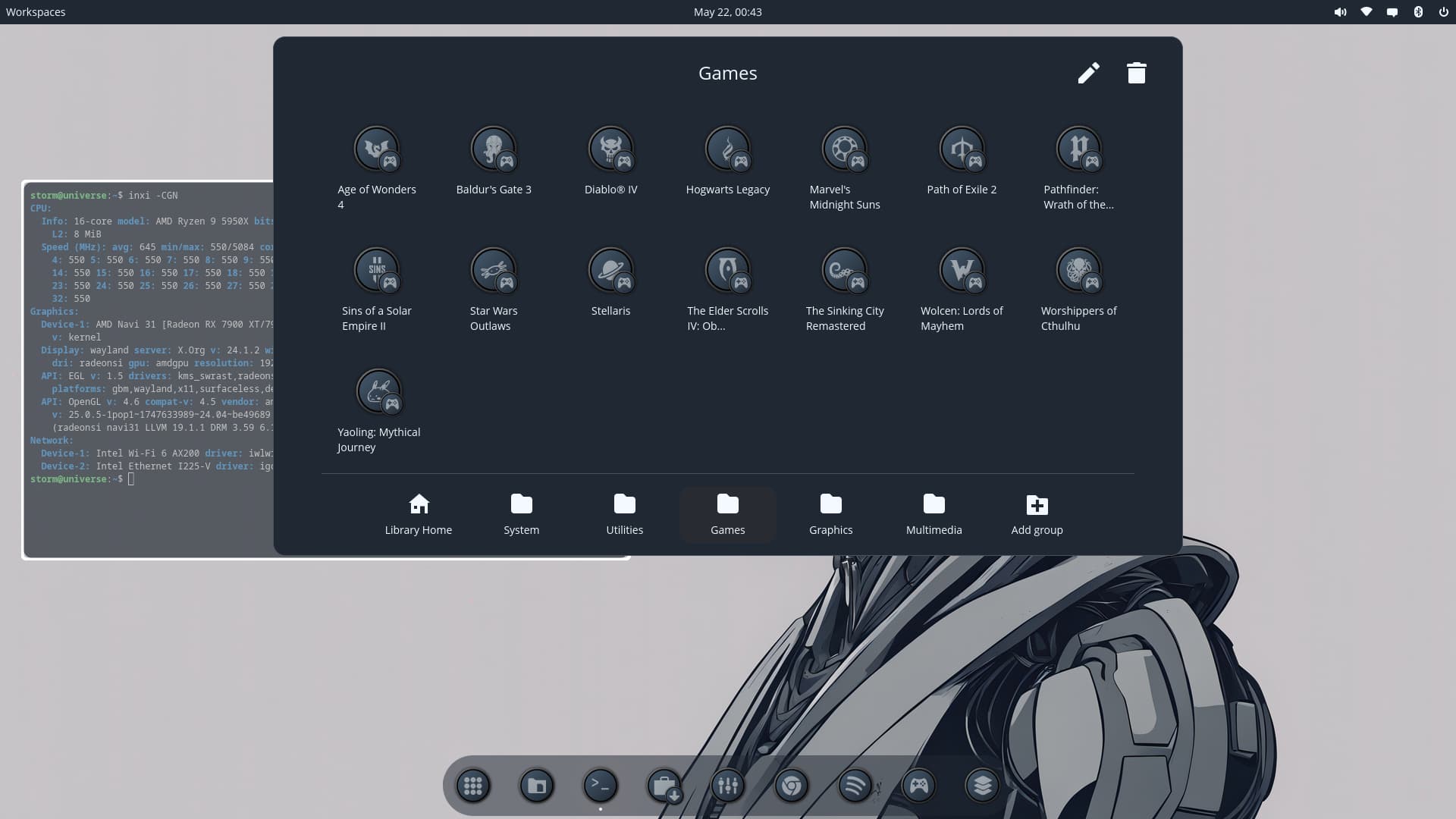The height and width of the screenshot is (819, 1456).
Task: Delete the Games group with trash icon
Action: [x=1136, y=73]
